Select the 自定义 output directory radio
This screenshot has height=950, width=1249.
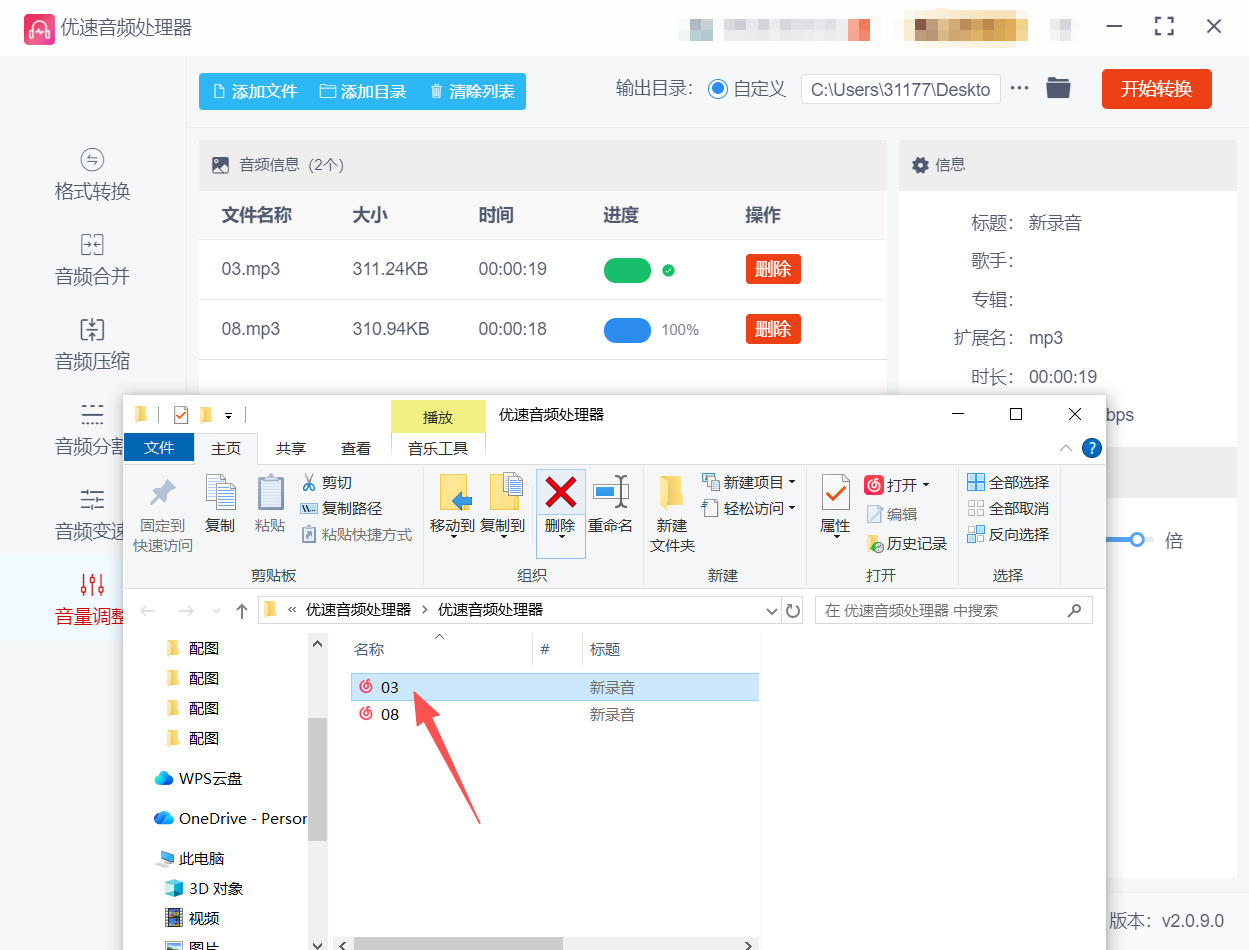tap(718, 88)
